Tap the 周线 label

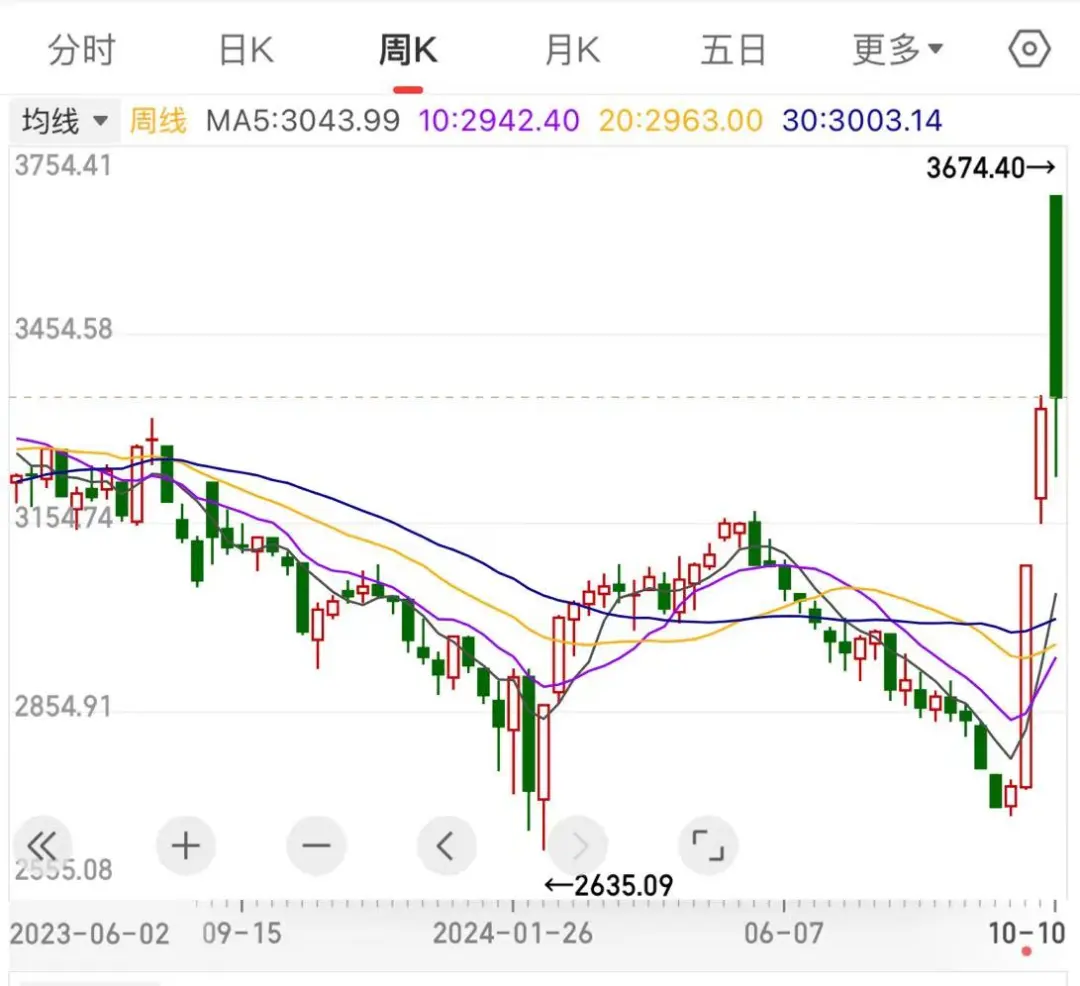[x=158, y=120]
